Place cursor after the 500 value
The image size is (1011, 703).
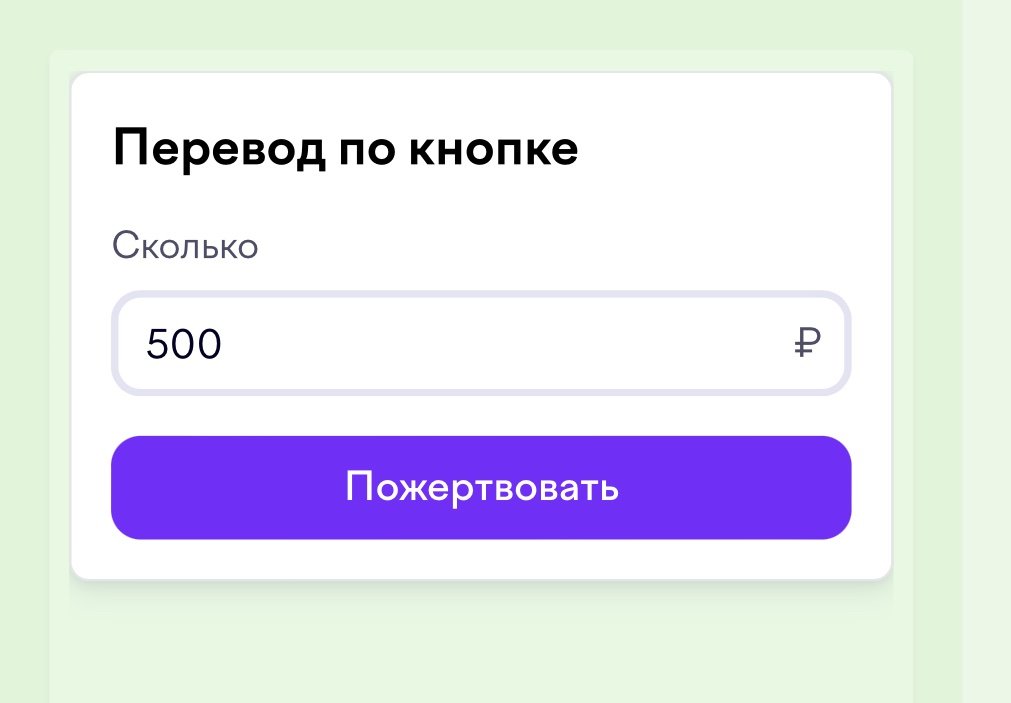click(x=224, y=343)
